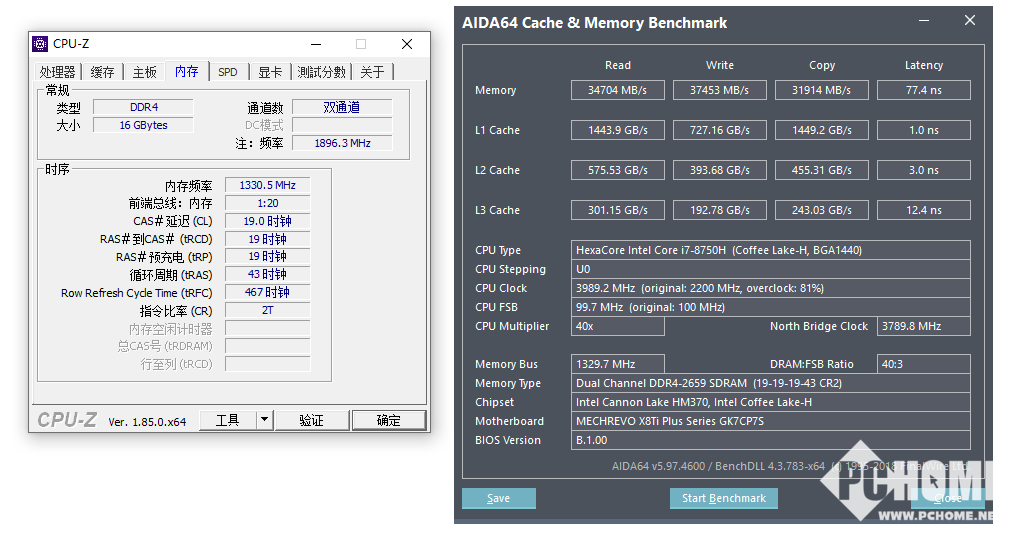Click the Memory Latency 77.4 ns field
The width and height of the screenshot is (1018, 539).
[x=924, y=90]
